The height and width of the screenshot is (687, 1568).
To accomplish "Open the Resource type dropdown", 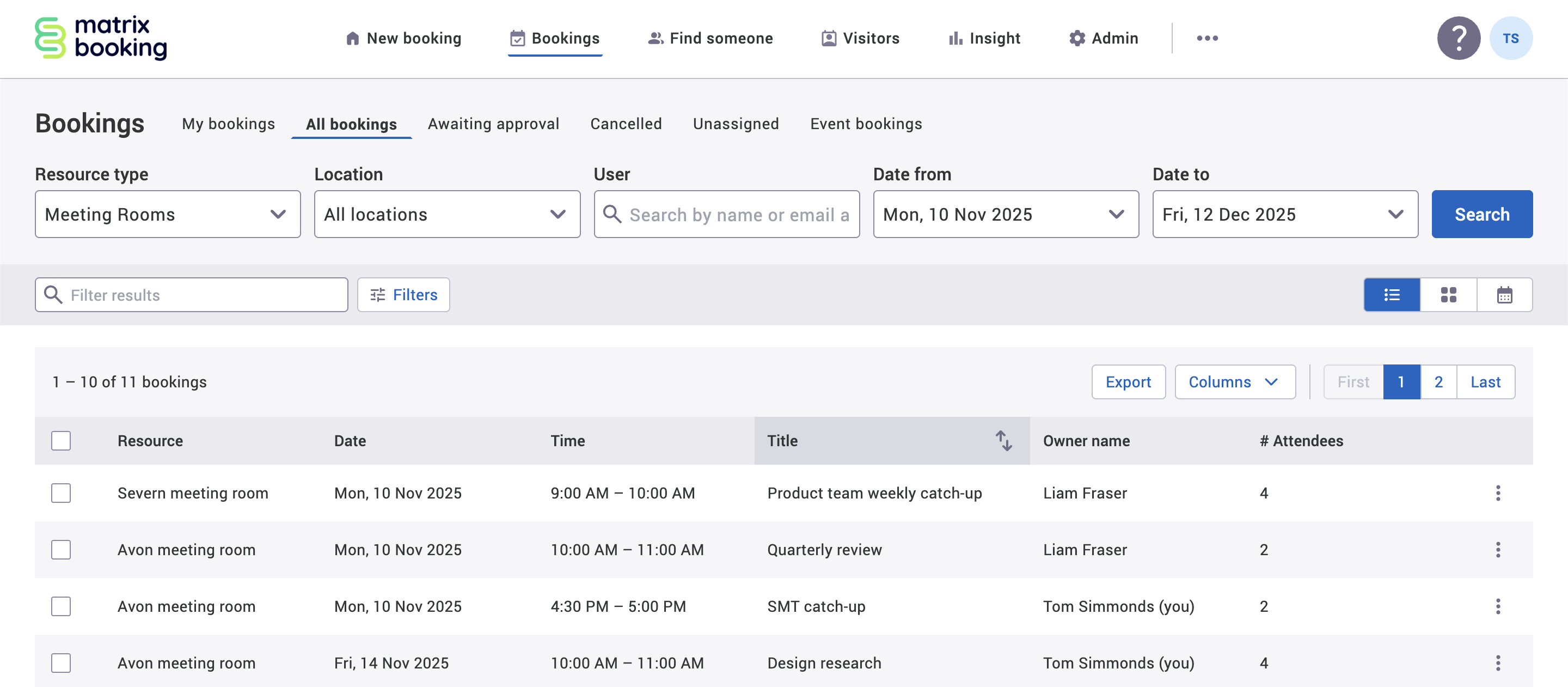I will [x=167, y=214].
